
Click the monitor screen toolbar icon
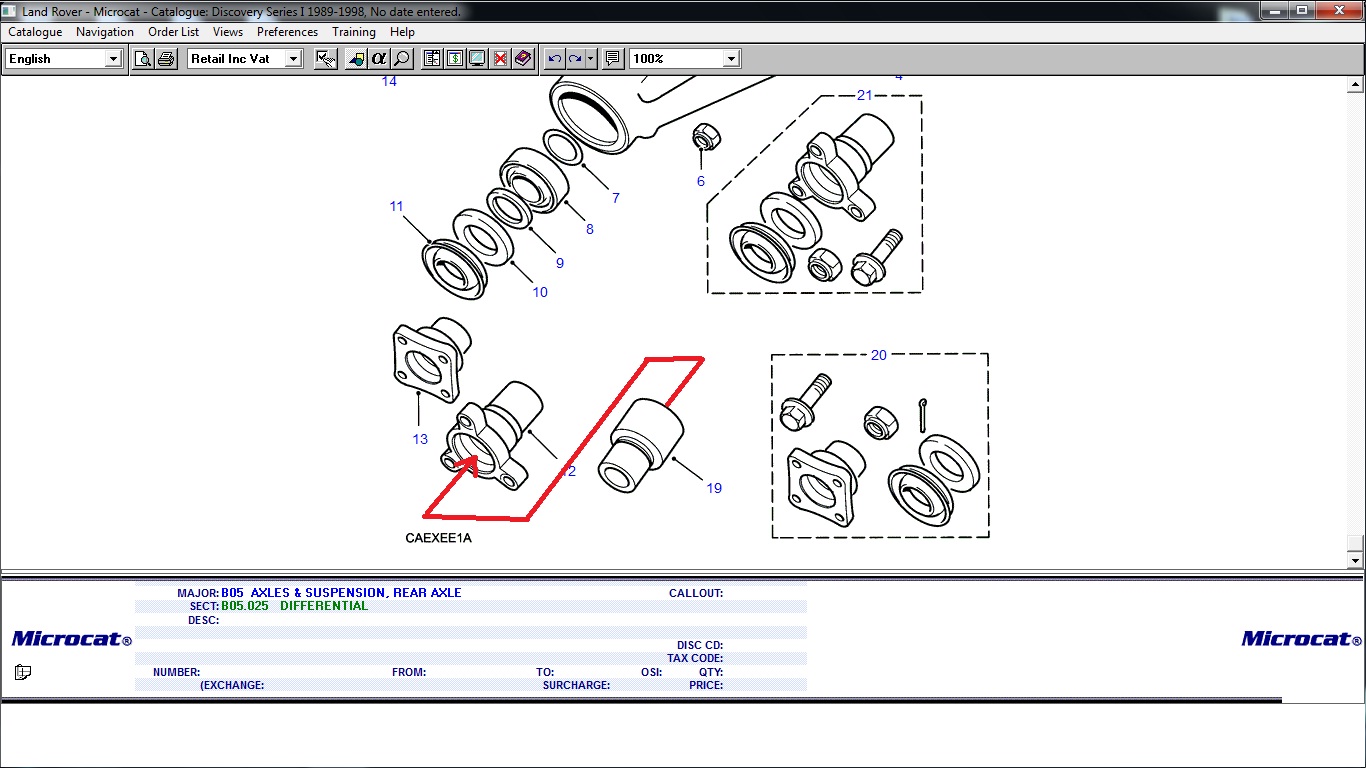point(477,59)
